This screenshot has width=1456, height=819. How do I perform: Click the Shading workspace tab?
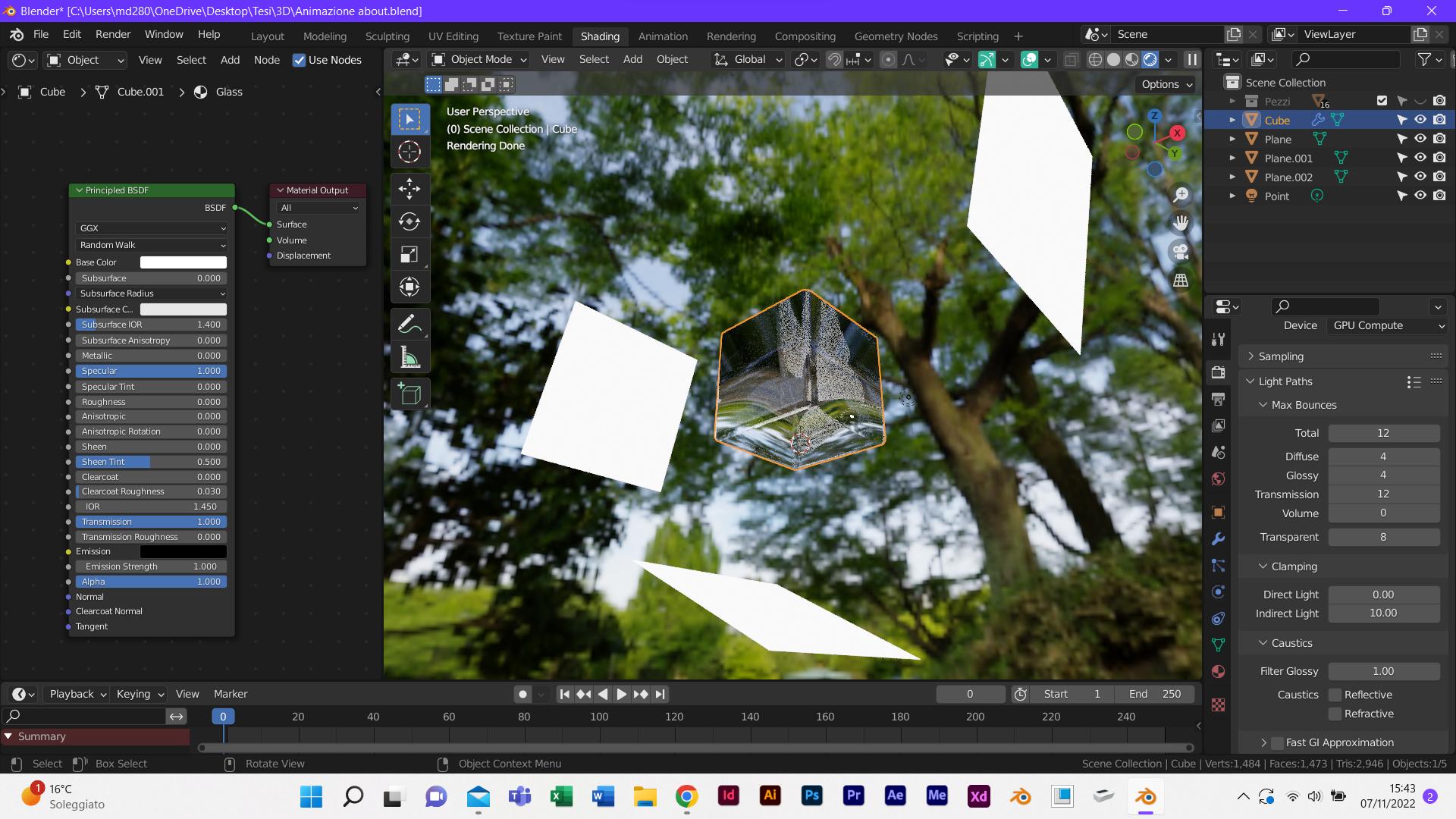point(600,36)
